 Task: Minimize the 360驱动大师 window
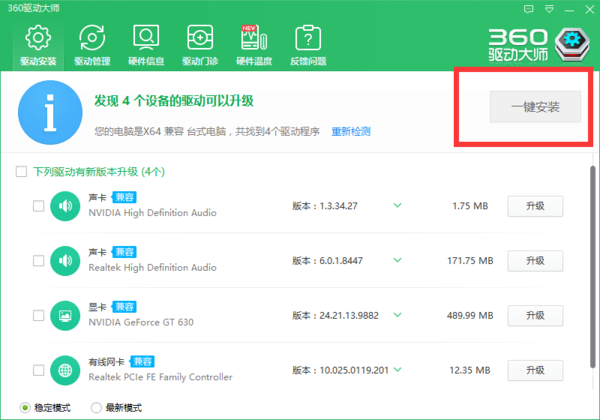(x=569, y=10)
